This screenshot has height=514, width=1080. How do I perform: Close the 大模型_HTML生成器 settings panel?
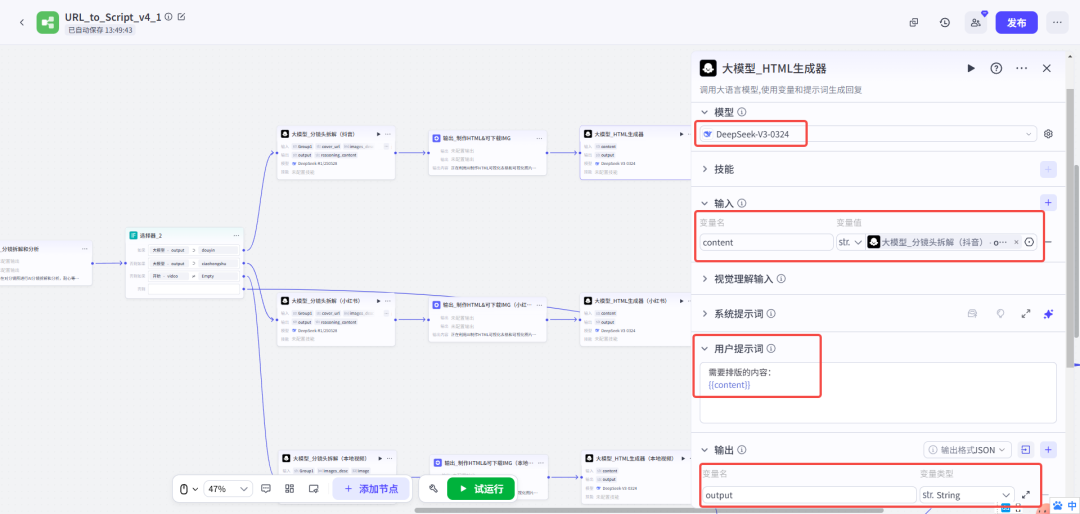click(1047, 68)
